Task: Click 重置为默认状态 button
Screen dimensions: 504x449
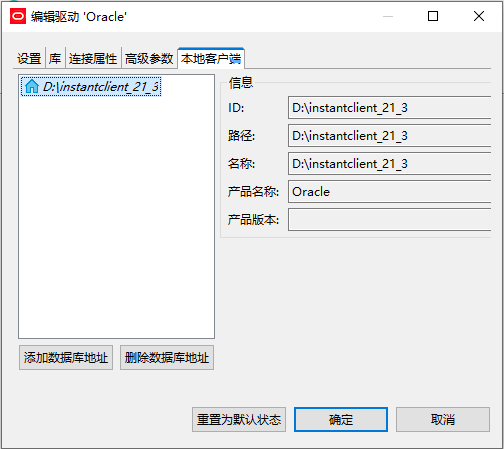Action: [x=239, y=419]
